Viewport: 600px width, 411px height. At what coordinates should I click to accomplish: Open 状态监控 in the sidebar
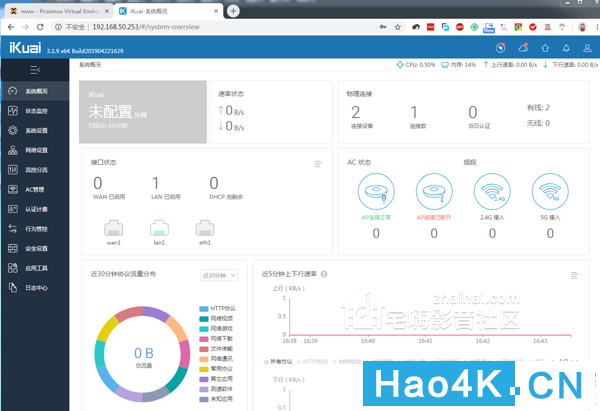(35, 111)
